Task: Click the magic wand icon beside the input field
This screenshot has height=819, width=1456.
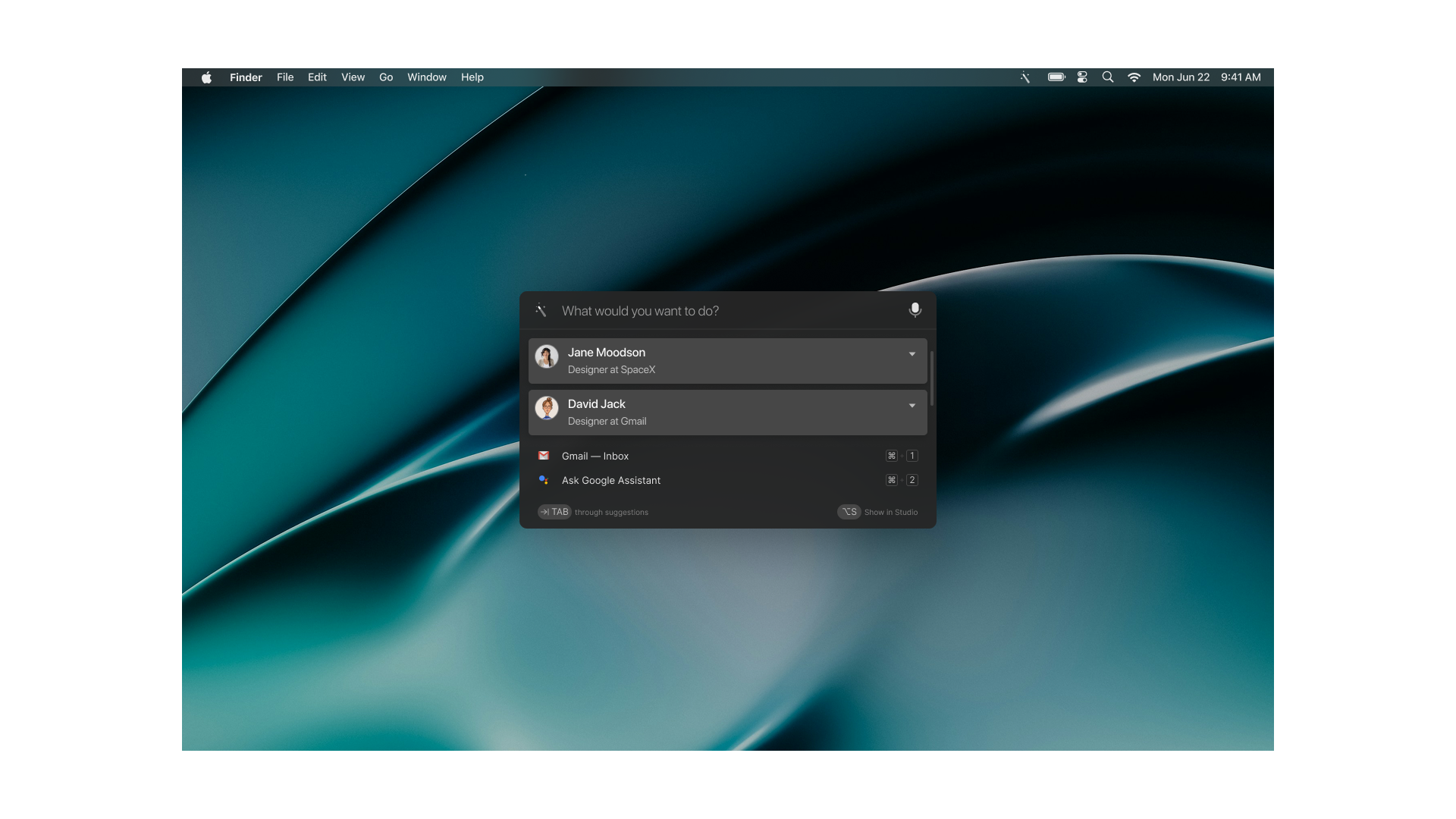Action: (541, 310)
